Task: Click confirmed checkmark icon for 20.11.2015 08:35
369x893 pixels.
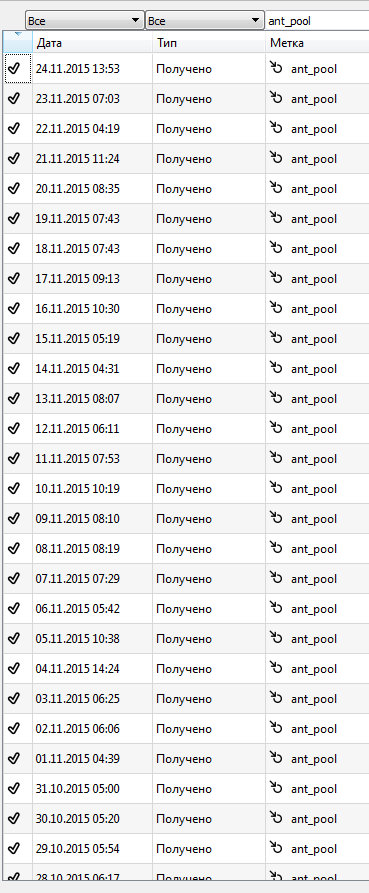Action: [14, 189]
